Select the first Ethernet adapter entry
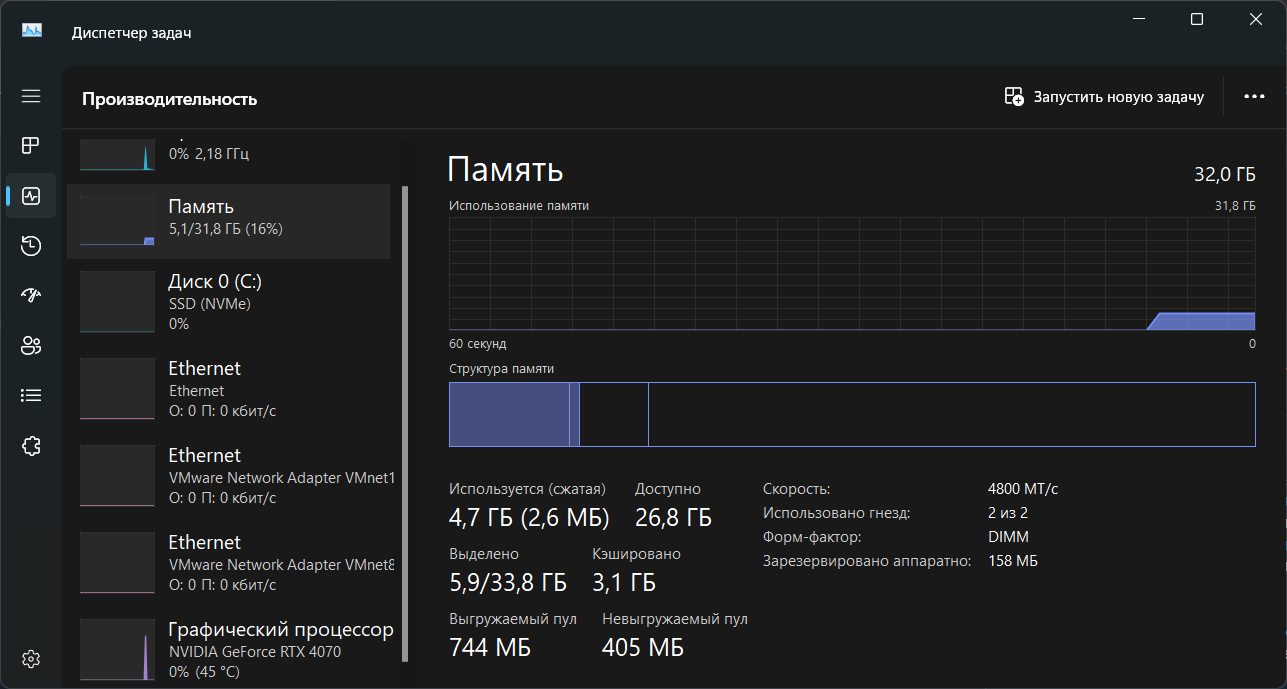1287x689 pixels. click(x=229, y=389)
